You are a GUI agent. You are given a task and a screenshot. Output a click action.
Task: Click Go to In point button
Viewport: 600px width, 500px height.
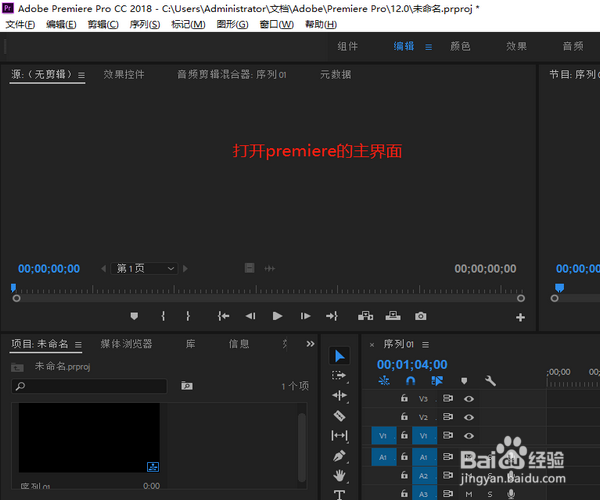click(x=223, y=316)
